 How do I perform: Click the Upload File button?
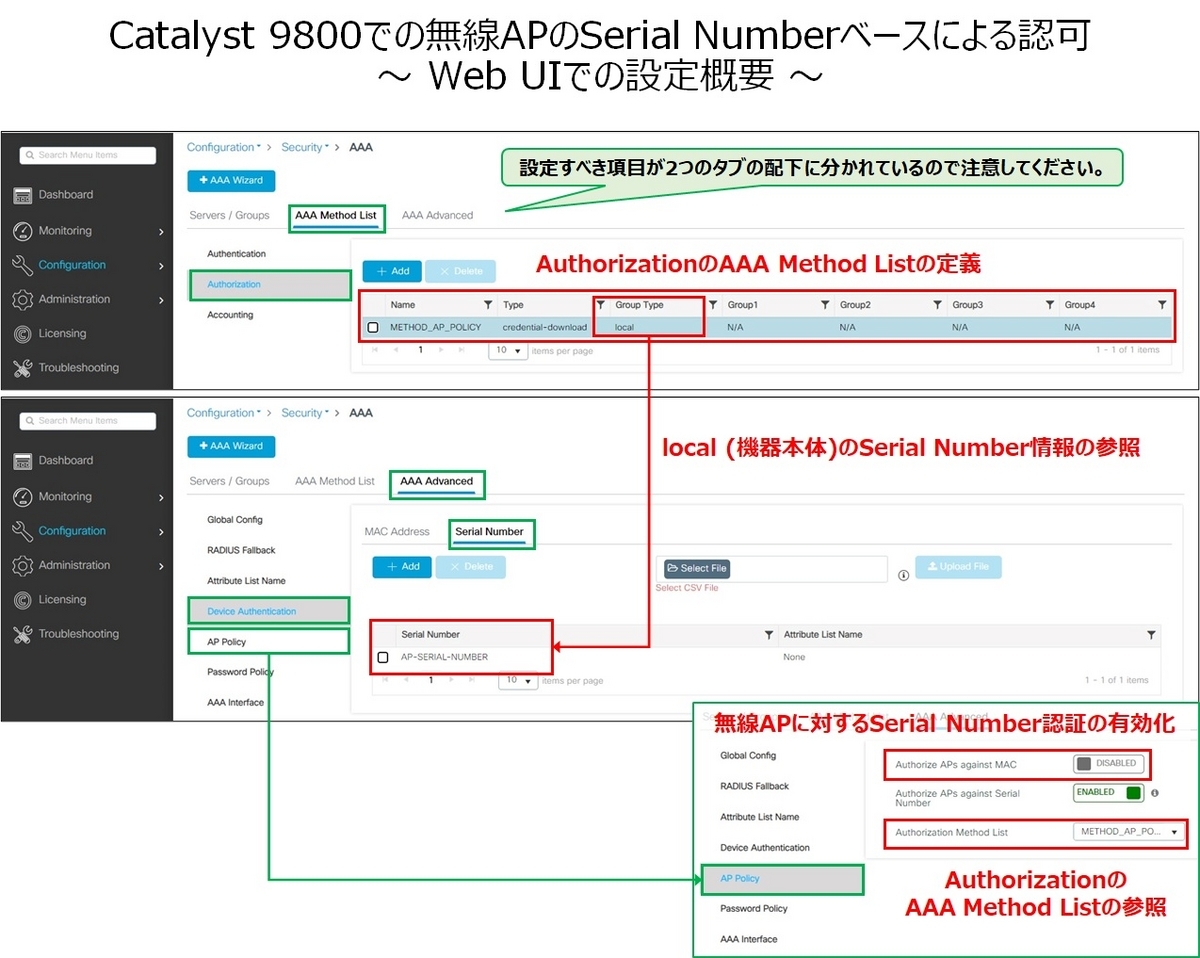[x=957, y=567]
